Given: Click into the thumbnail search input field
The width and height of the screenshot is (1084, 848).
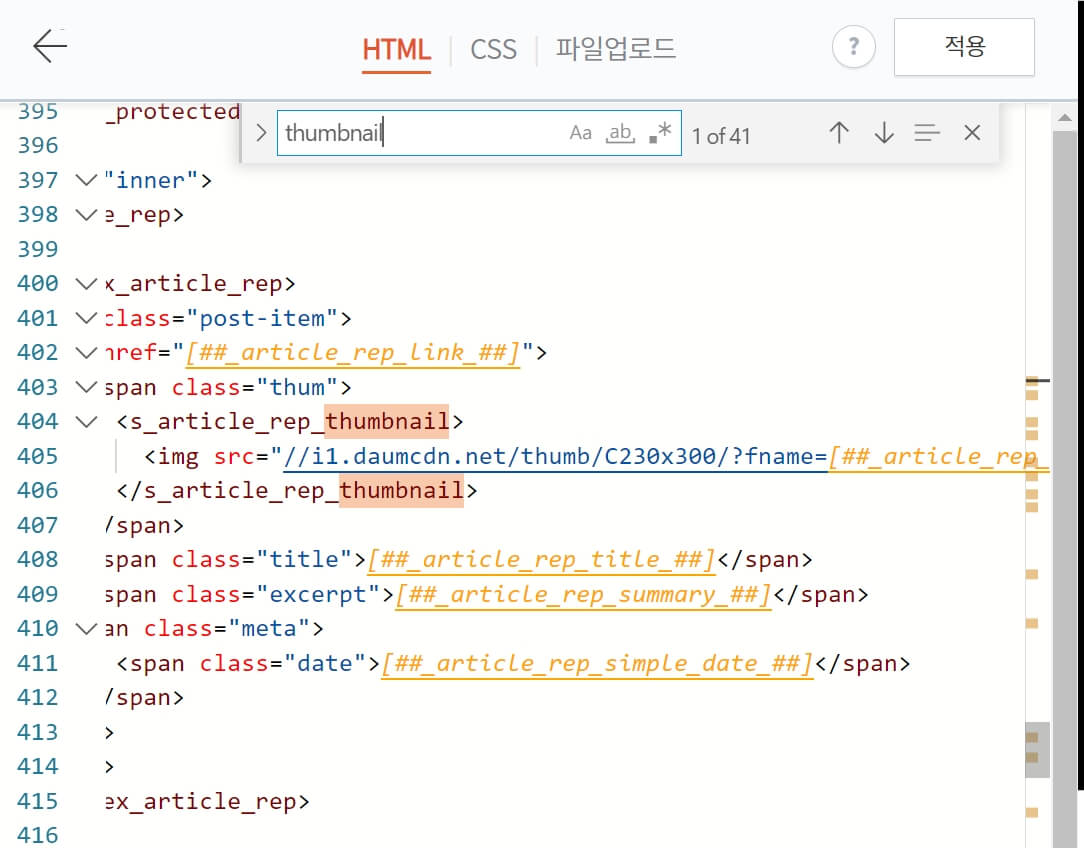Looking at the screenshot, I should tap(420, 131).
